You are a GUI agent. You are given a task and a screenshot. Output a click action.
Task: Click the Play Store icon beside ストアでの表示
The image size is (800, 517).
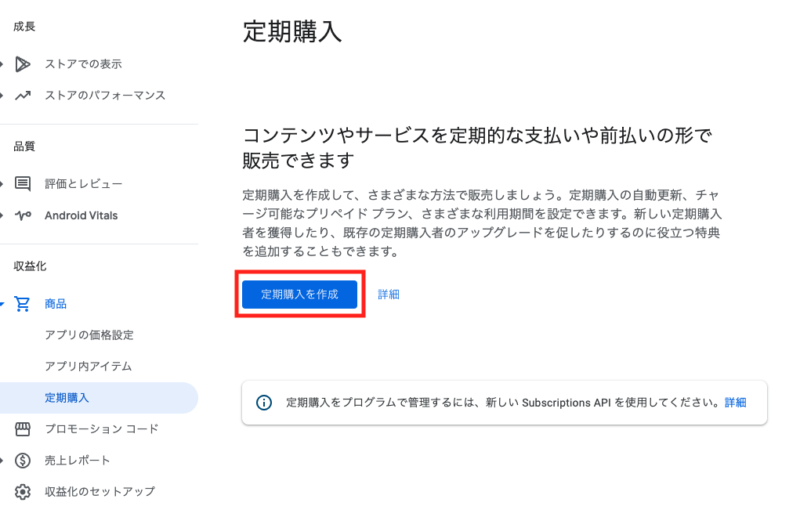point(23,64)
